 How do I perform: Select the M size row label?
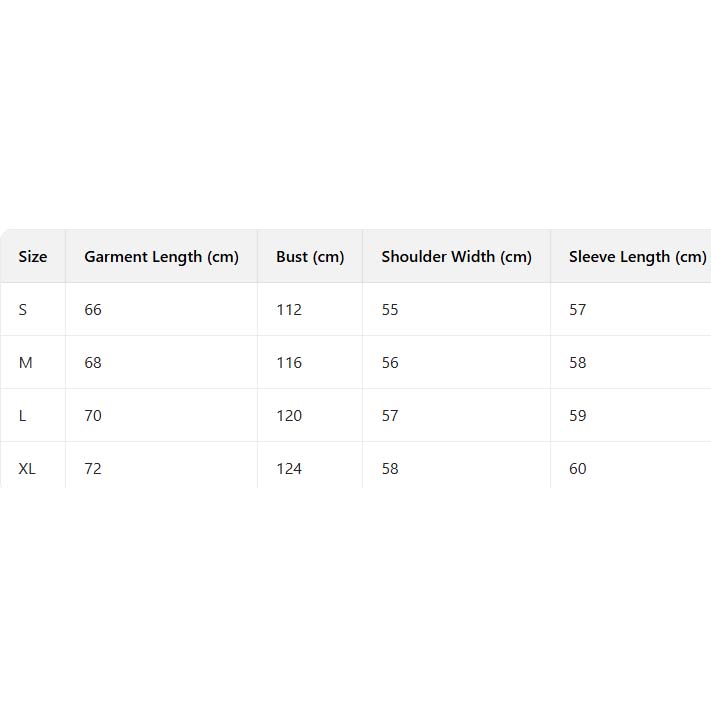point(26,363)
